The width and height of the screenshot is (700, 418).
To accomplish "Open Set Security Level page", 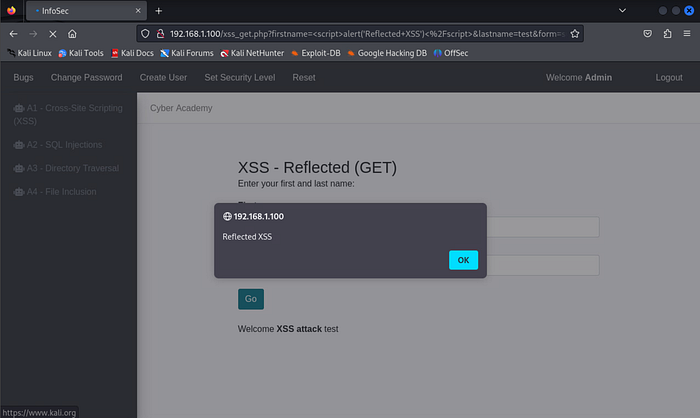I will 240,78.
